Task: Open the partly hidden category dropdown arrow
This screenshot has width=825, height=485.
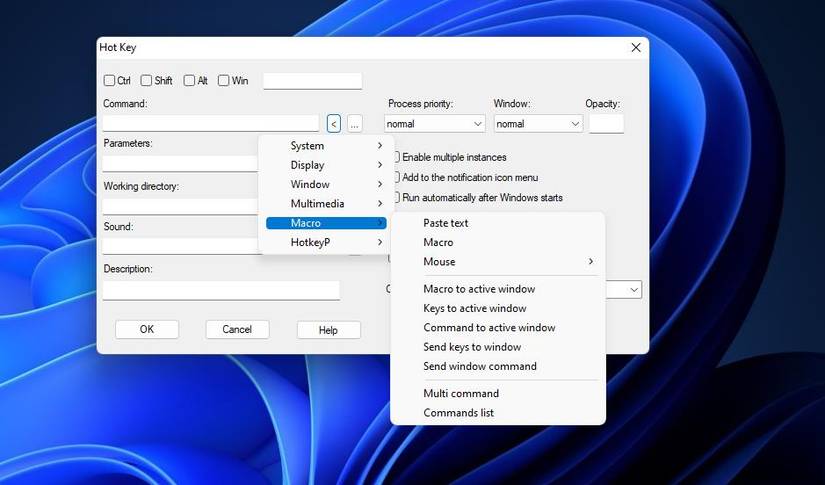Action: click(634, 289)
